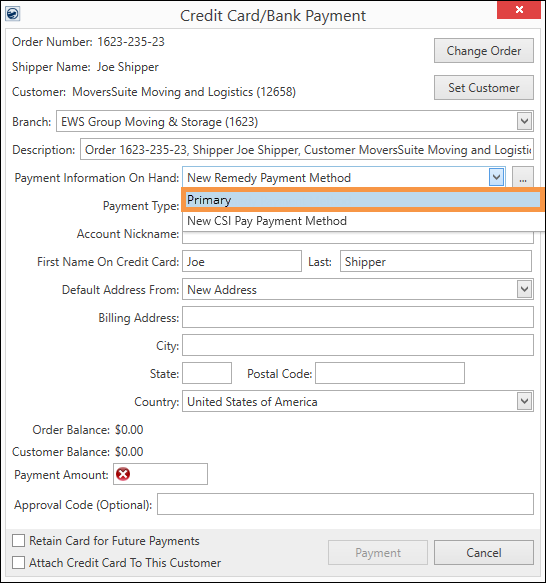The width and height of the screenshot is (546, 583).
Task: Click the shipper name Joe Shipper
Action: 128,67
